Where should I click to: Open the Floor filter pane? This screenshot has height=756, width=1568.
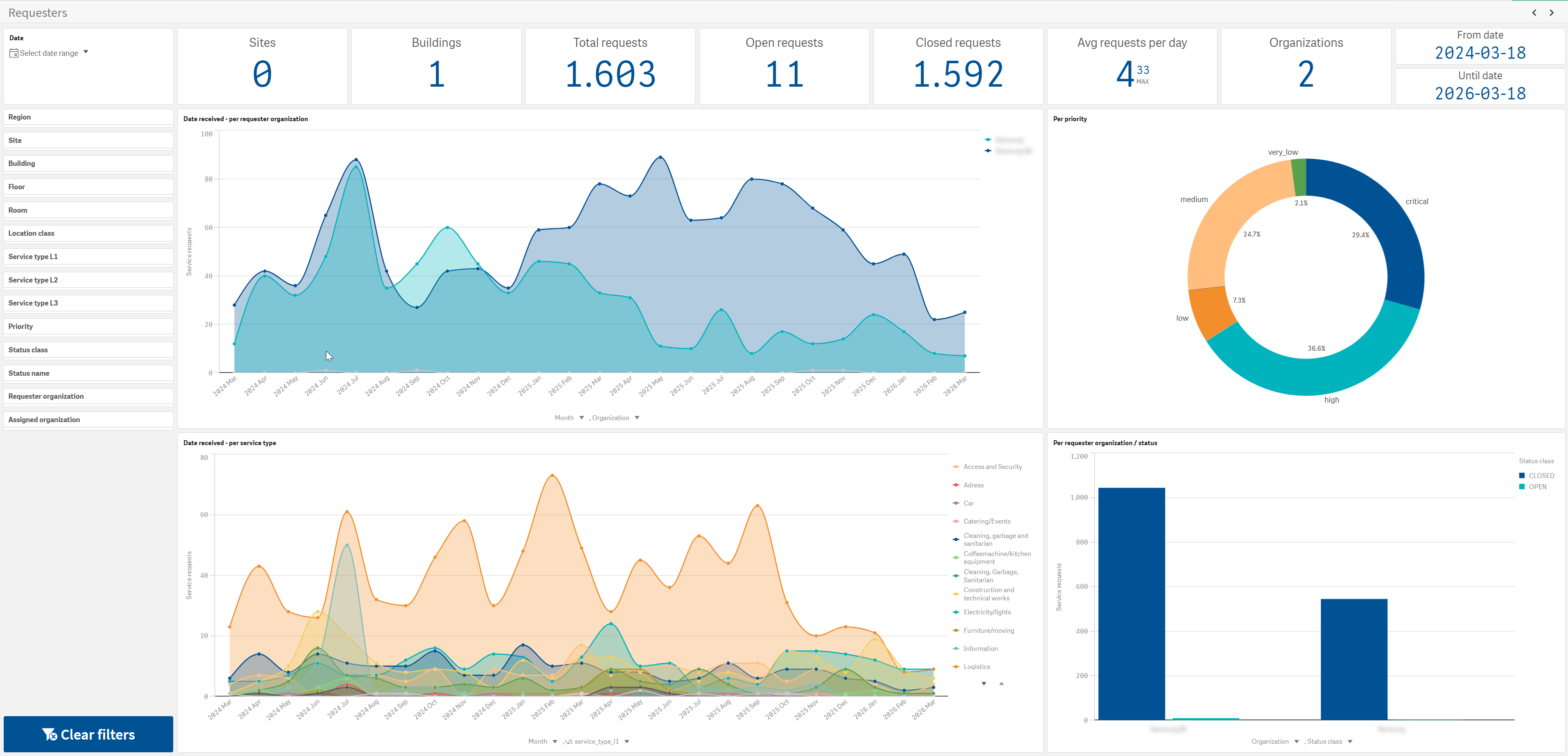coord(88,187)
